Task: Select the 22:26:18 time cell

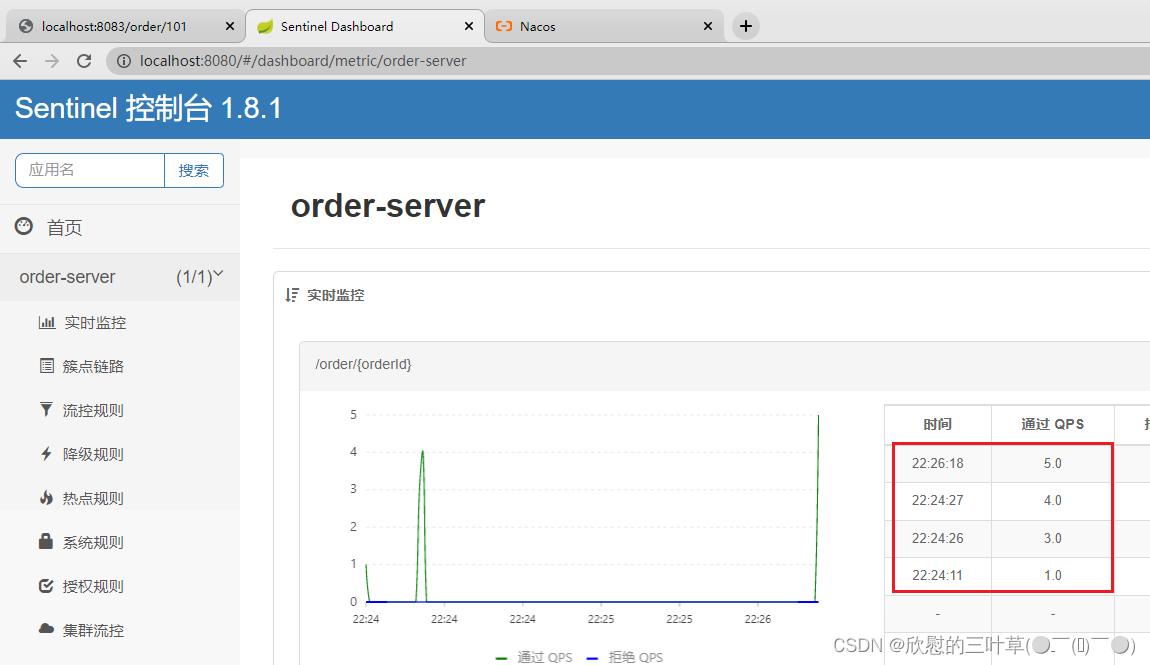Action: pyautogui.click(x=938, y=463)
